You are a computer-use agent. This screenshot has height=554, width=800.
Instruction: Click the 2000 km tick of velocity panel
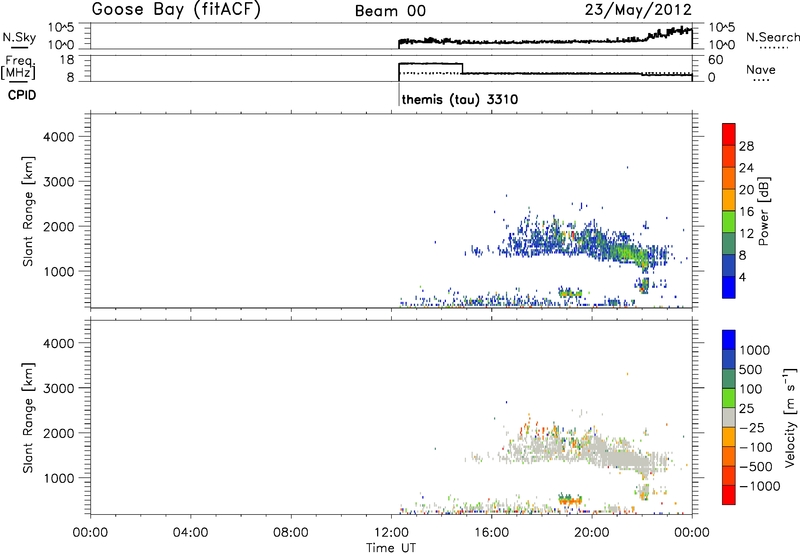pyautogui.click(x=59, y=433)
